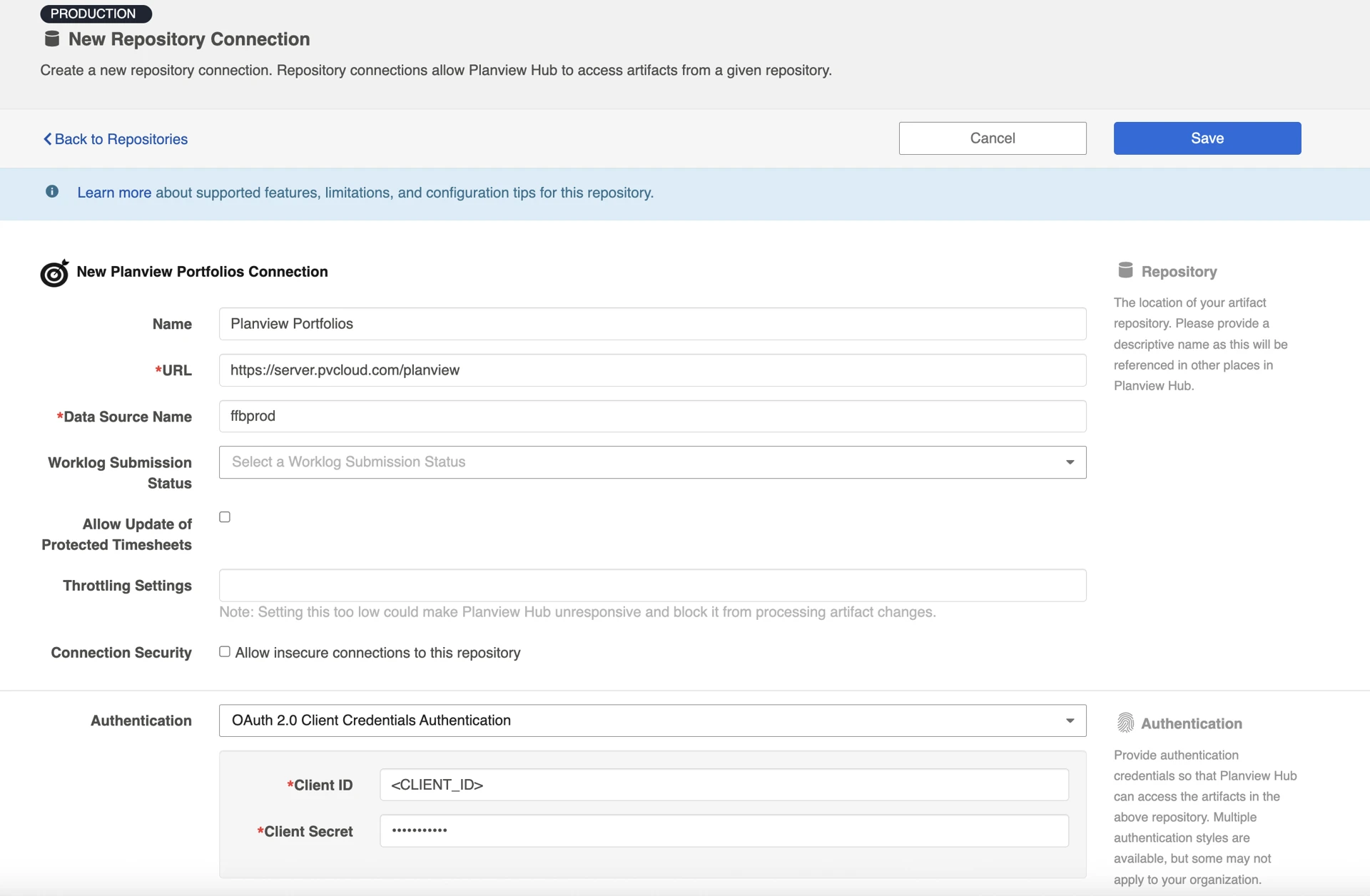
Task: Click into the Throttling Settings field
Action: coord(652,585)
